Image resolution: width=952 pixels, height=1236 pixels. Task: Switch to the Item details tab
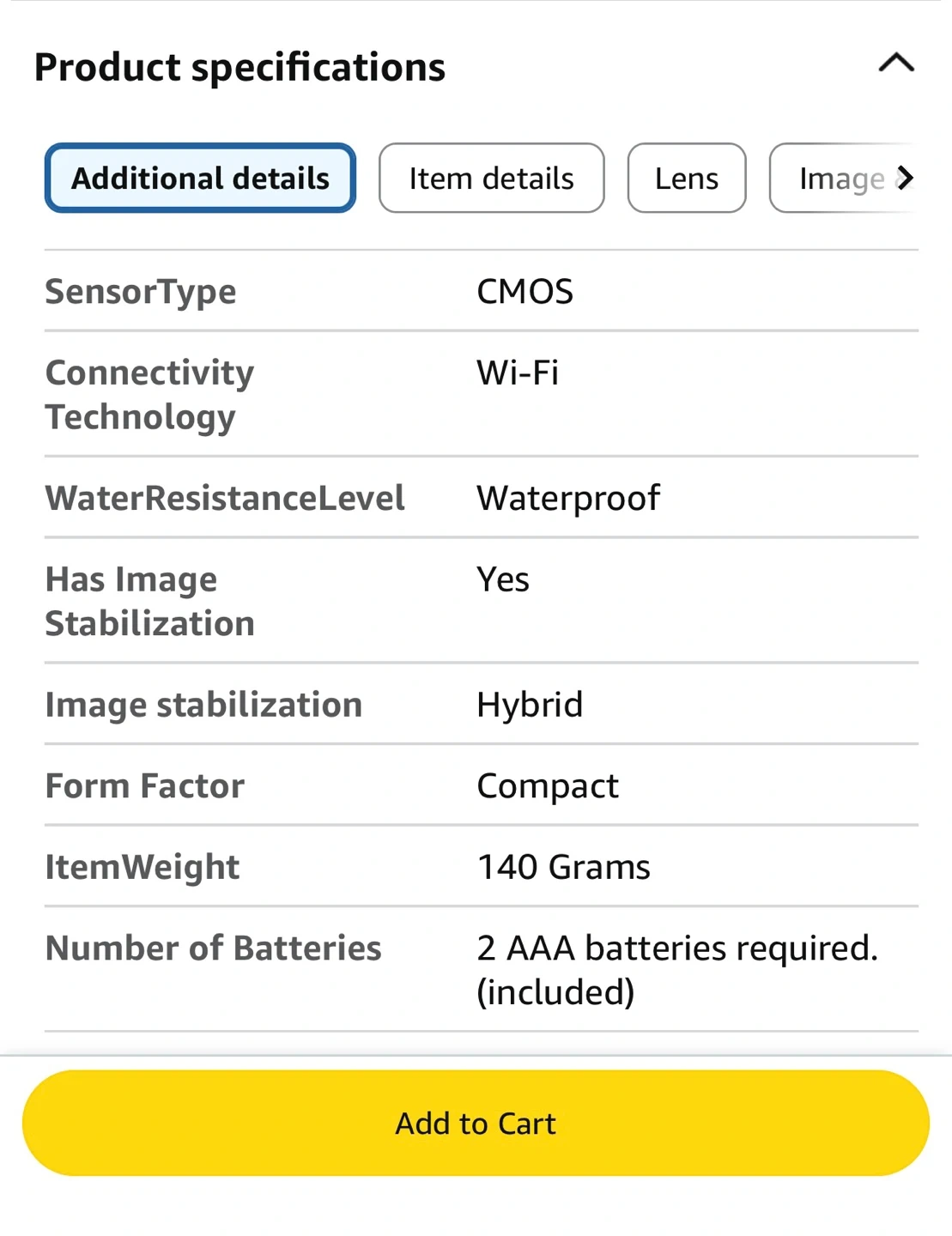(491, 179)
